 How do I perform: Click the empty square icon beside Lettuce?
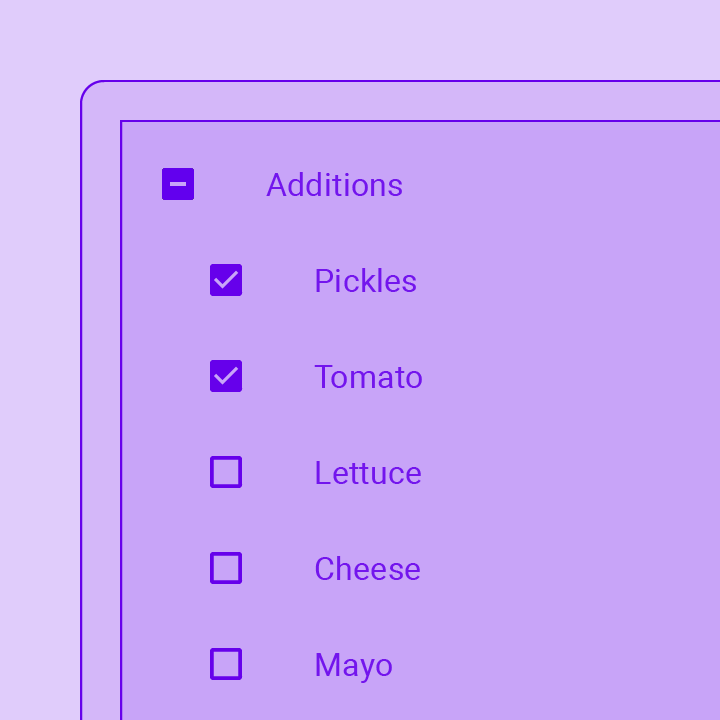(x=226, y=472)
